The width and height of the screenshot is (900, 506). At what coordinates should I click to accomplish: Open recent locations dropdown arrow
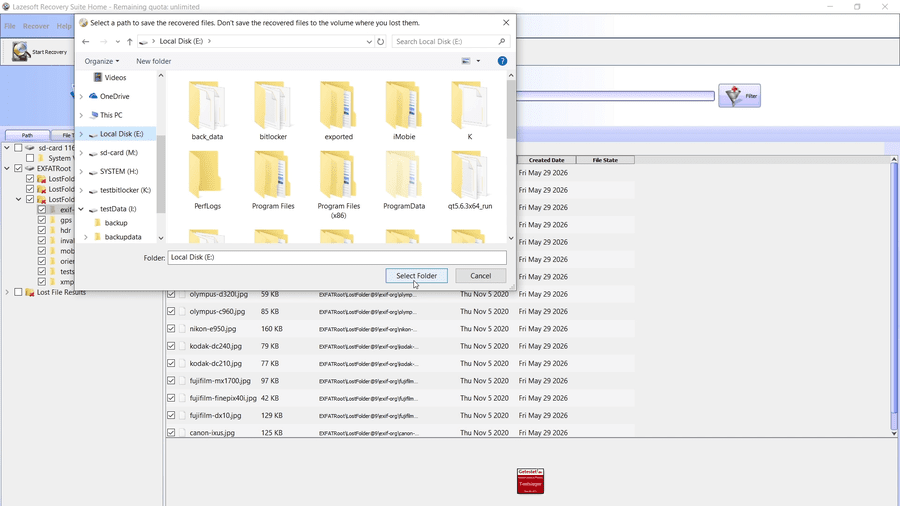117,41
